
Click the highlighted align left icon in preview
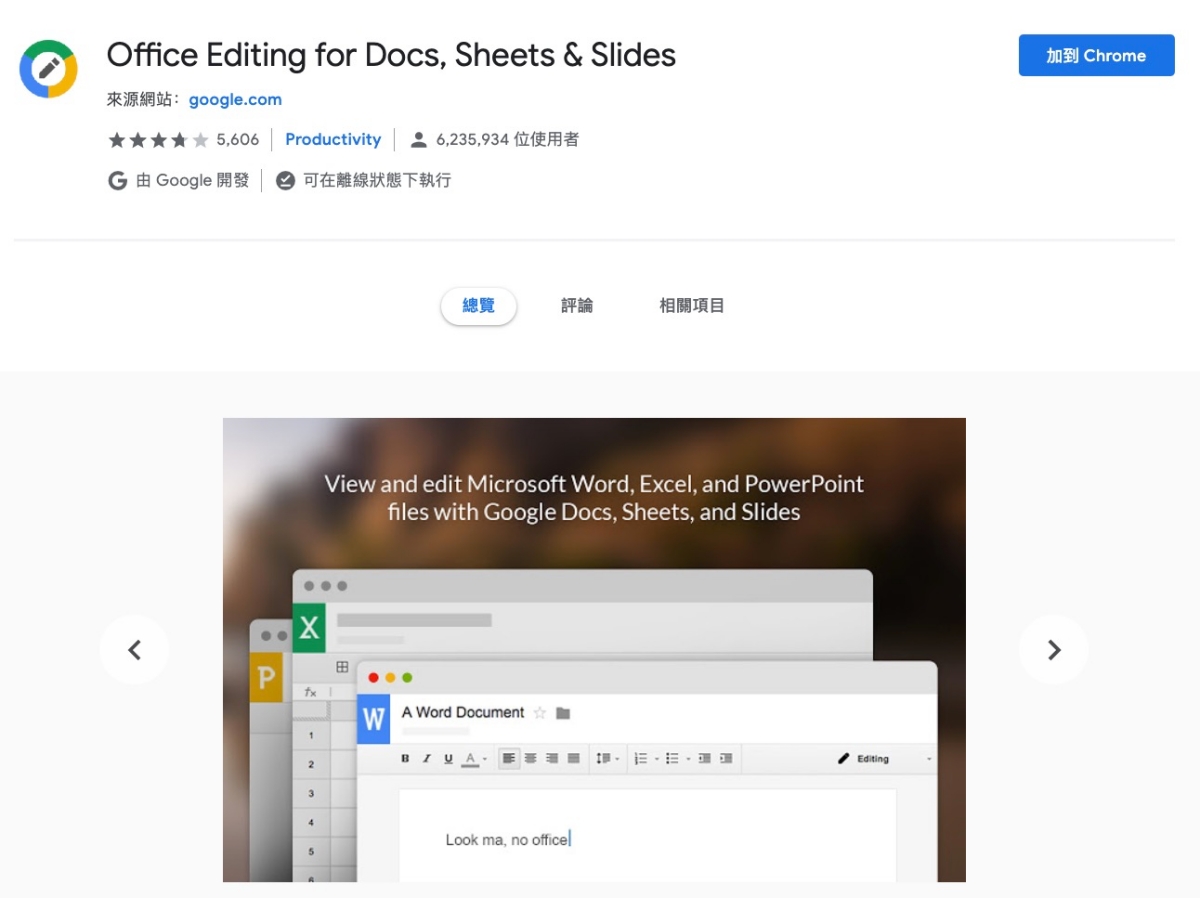coord(509,759)
